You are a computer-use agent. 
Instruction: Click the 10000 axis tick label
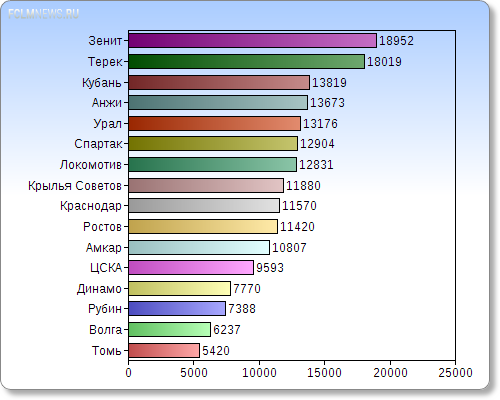click(259, 373)
